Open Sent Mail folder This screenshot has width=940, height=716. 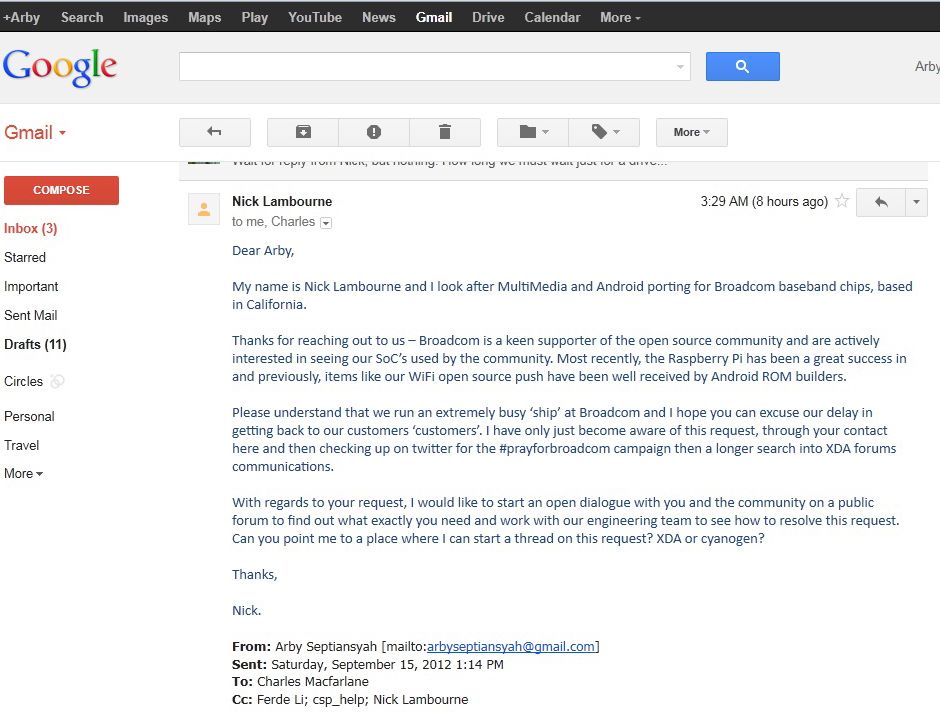tap(31, 315)
